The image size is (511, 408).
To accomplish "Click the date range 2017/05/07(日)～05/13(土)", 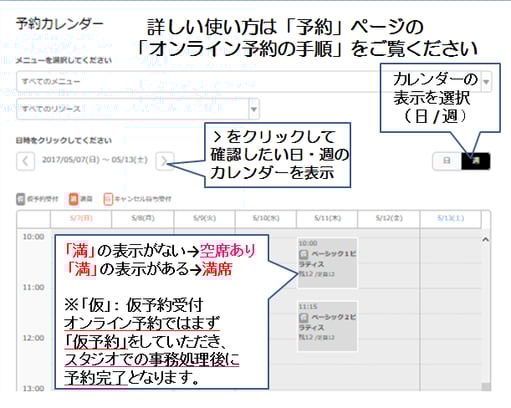I will [95, 160].
